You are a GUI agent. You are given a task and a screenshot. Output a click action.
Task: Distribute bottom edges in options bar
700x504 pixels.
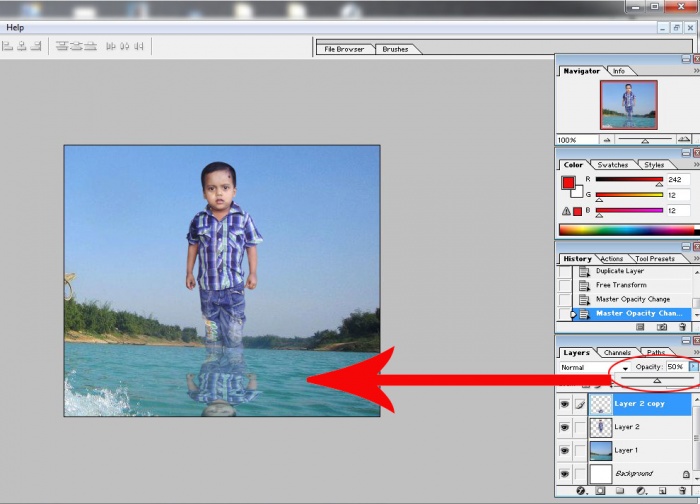(x=91, y=46)
